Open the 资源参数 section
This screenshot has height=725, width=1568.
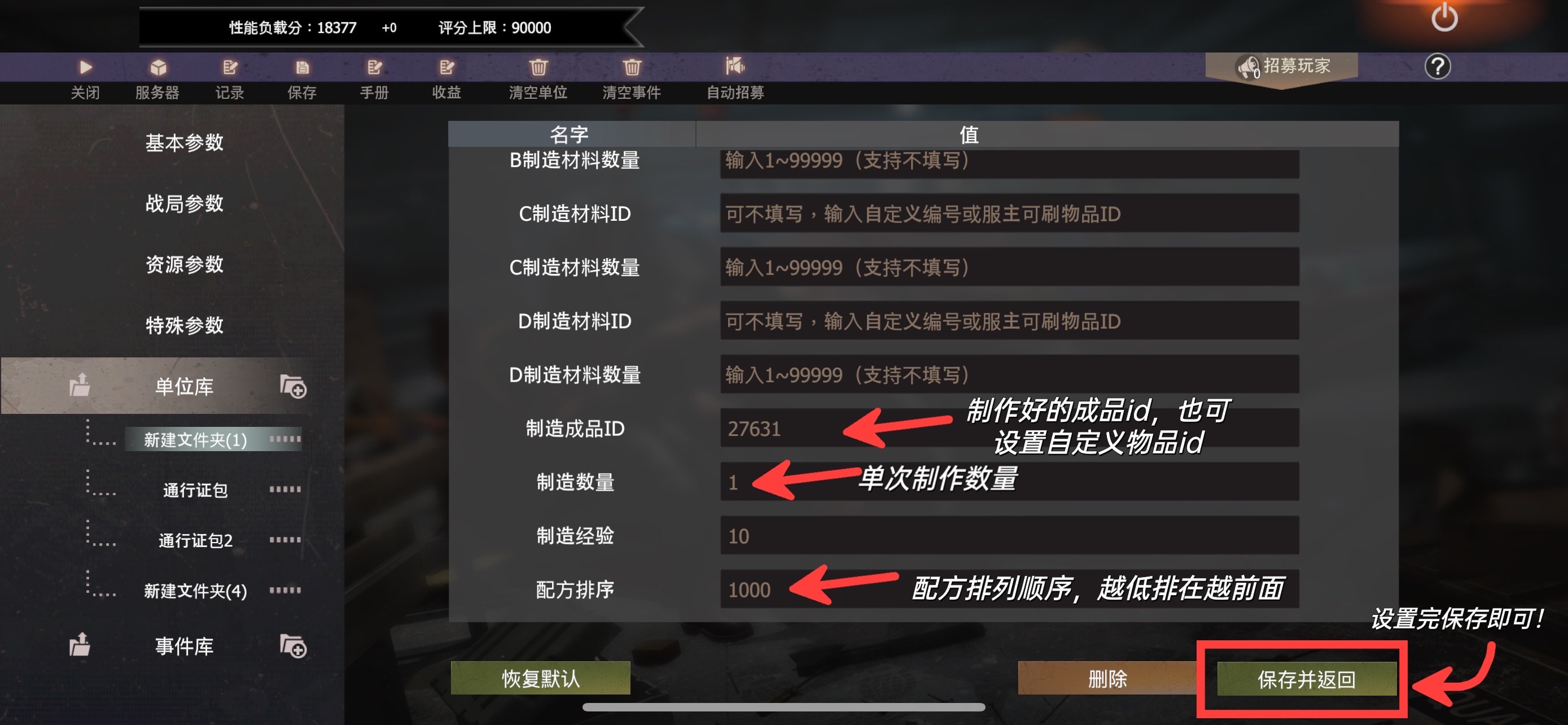tap(185, 264)
